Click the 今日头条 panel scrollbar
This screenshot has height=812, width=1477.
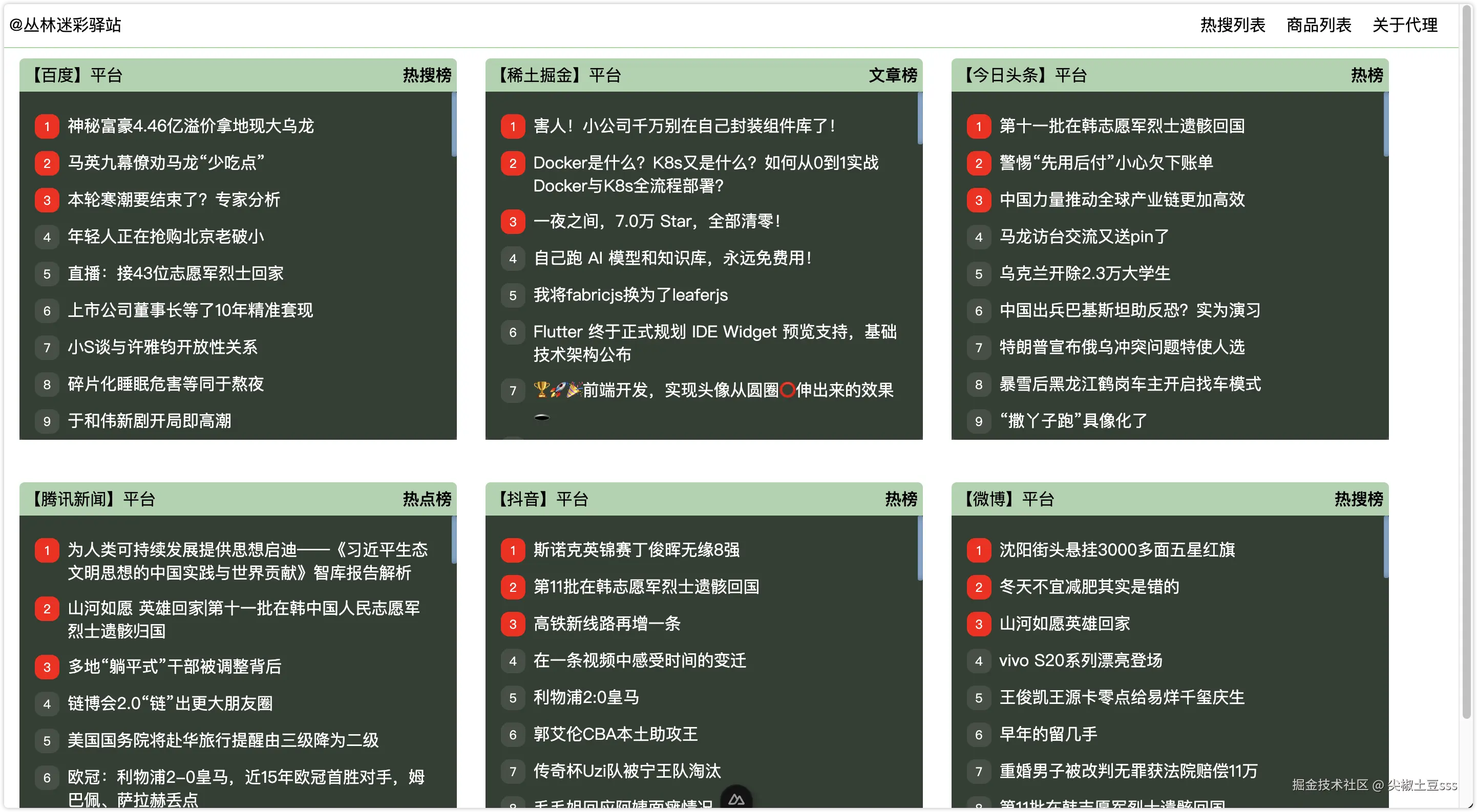[1386, 124]
